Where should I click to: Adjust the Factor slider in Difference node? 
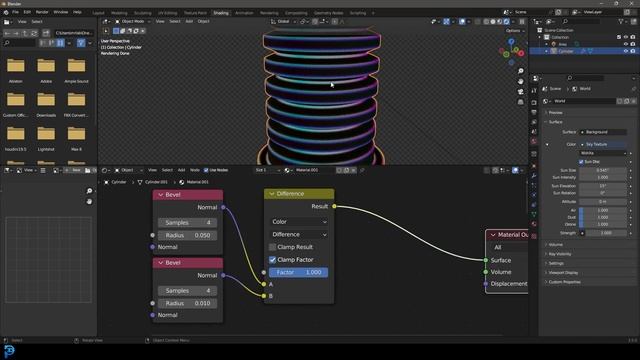pos(298,272)
